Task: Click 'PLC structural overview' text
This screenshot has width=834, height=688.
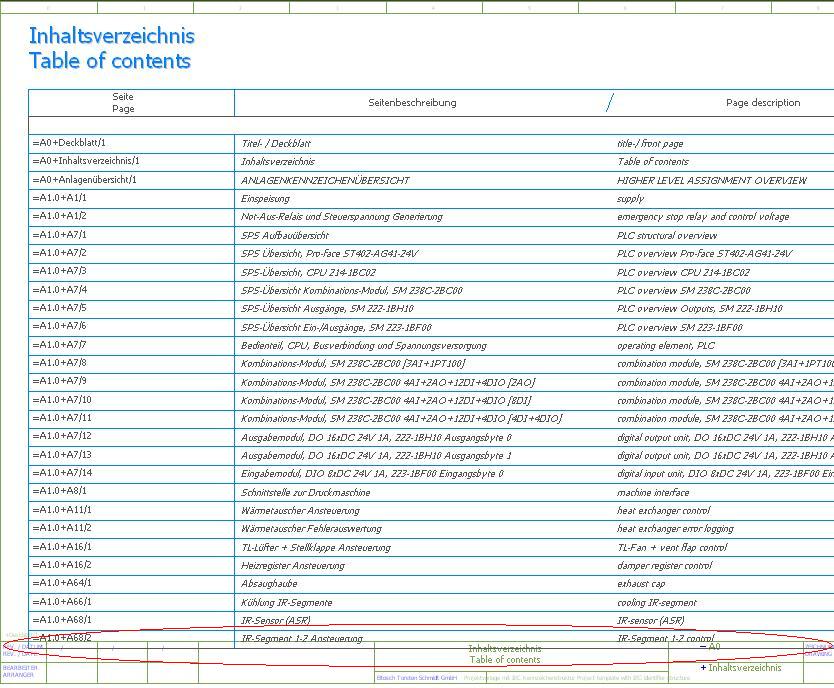Action: [x=667, y=236]
